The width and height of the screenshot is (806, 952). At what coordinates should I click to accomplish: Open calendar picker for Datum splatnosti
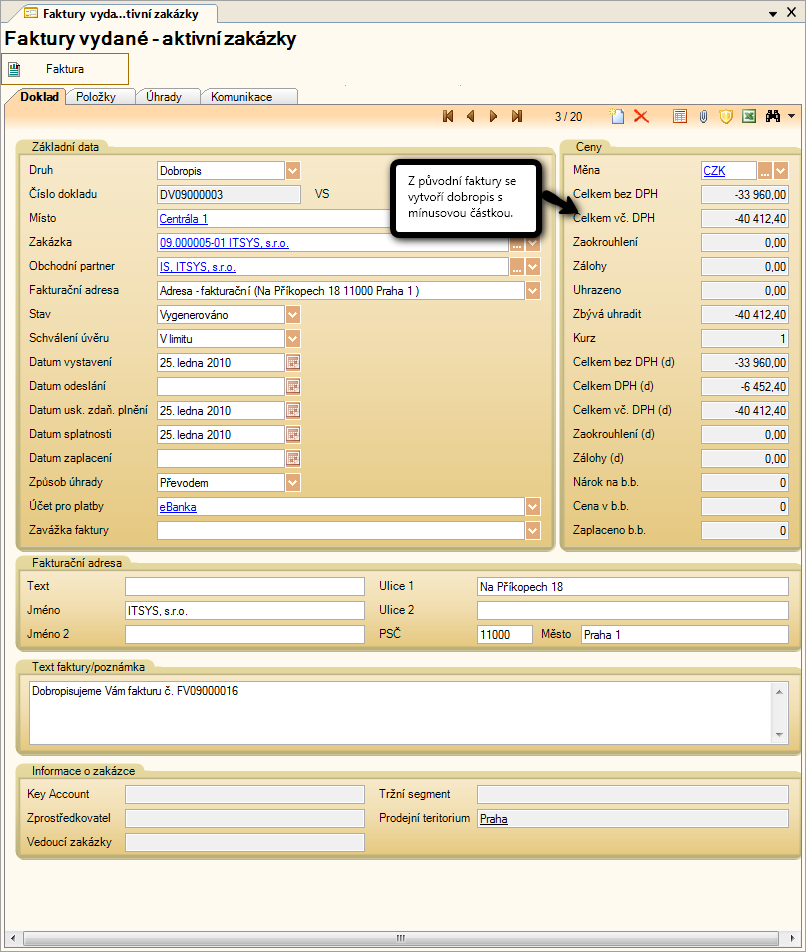pos(294,434)
